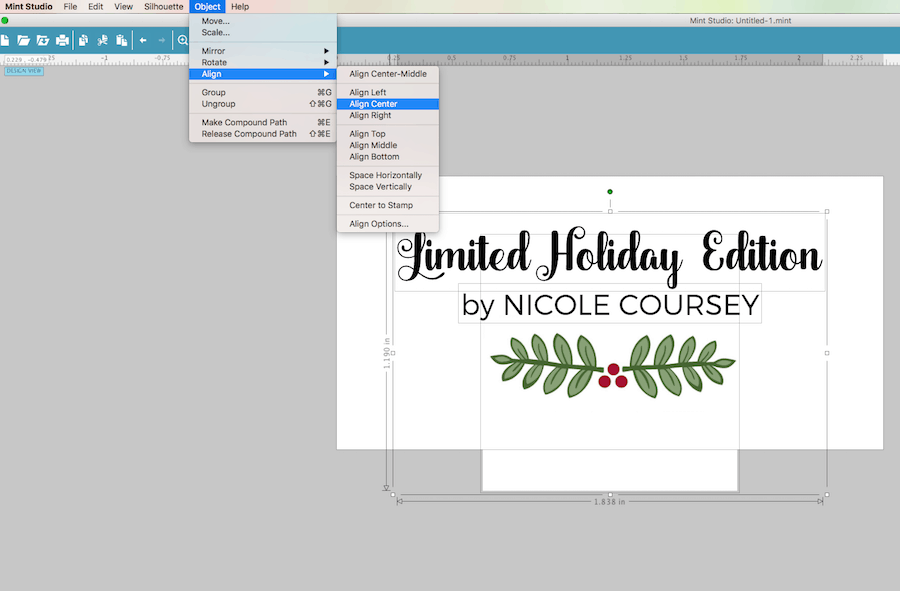Choose Make Compound Path
The image size is (900, 591).
262,122
